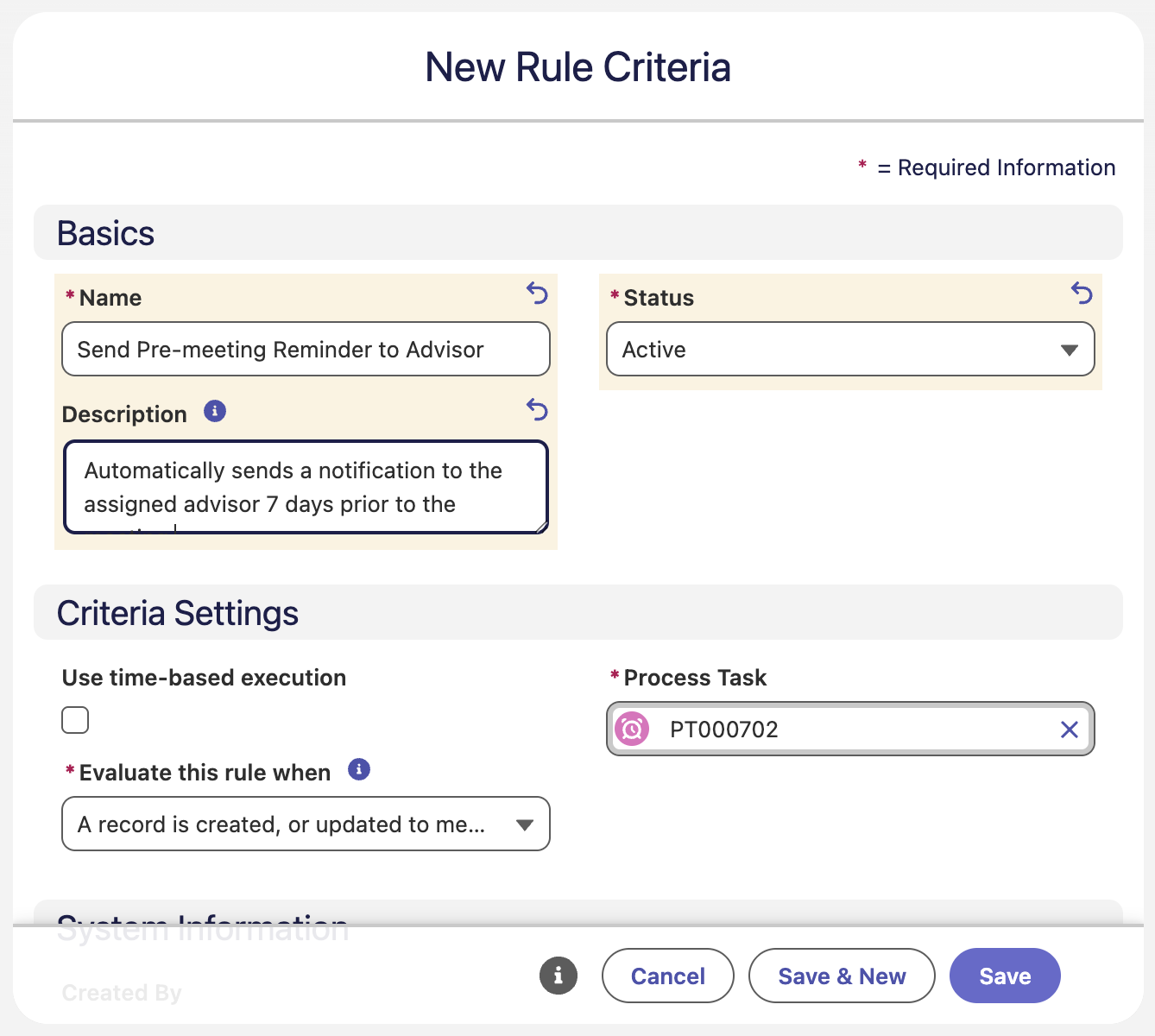This screenshot has height=1036, width=1155.
Task: Click the Process Task field label
Action: point(695,678)
